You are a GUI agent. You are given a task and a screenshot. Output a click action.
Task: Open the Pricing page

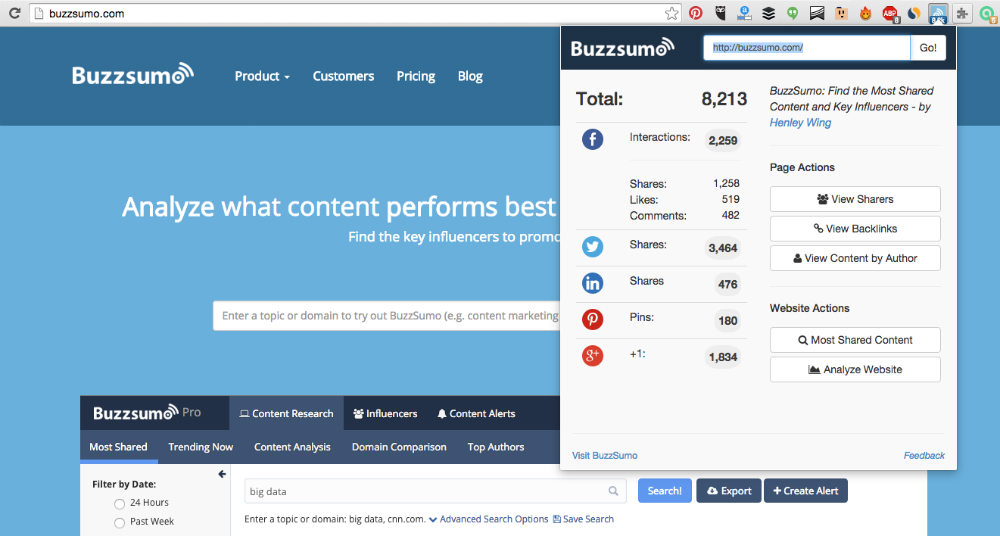[416, 76]
